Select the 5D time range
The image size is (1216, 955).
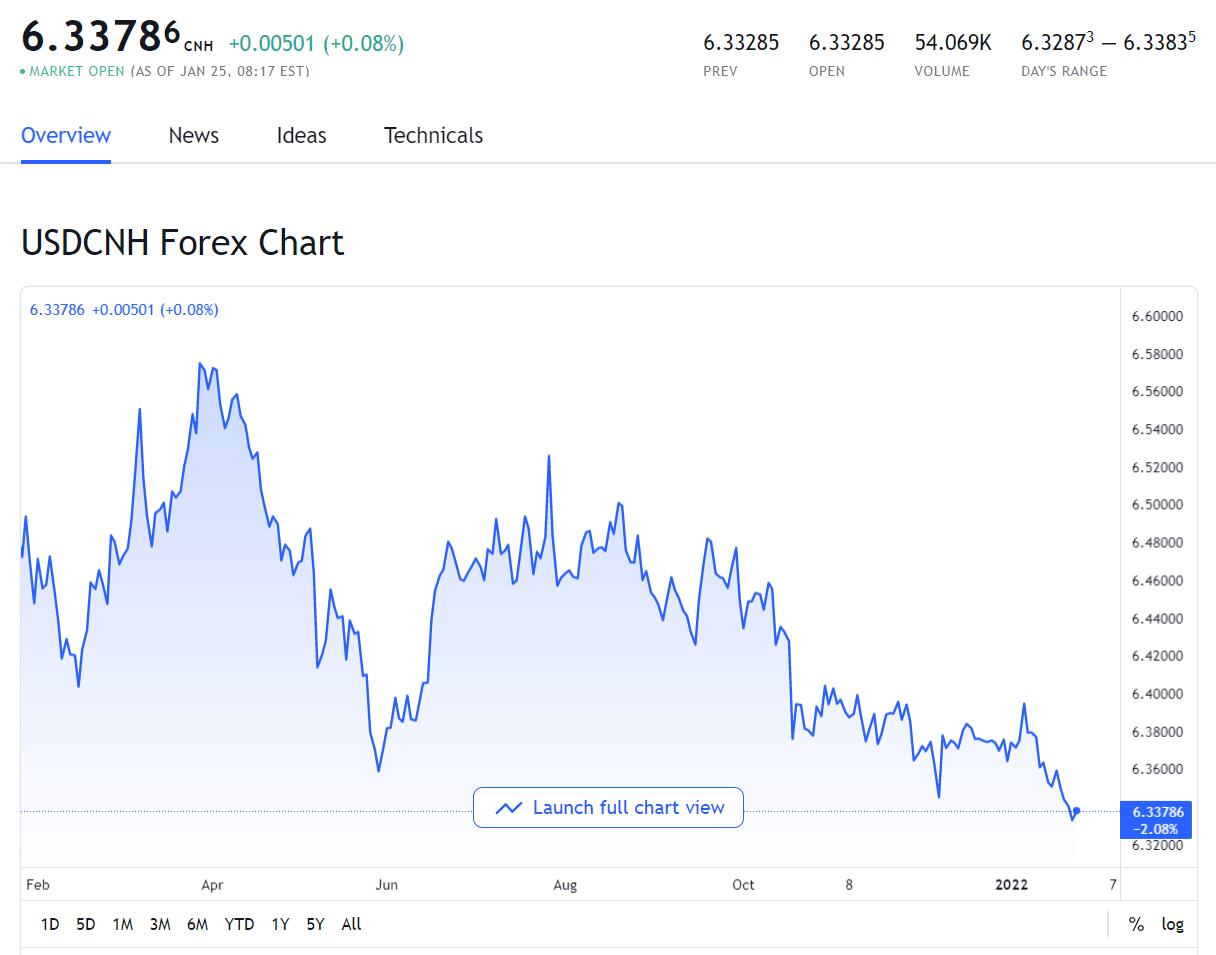(86, 924)
